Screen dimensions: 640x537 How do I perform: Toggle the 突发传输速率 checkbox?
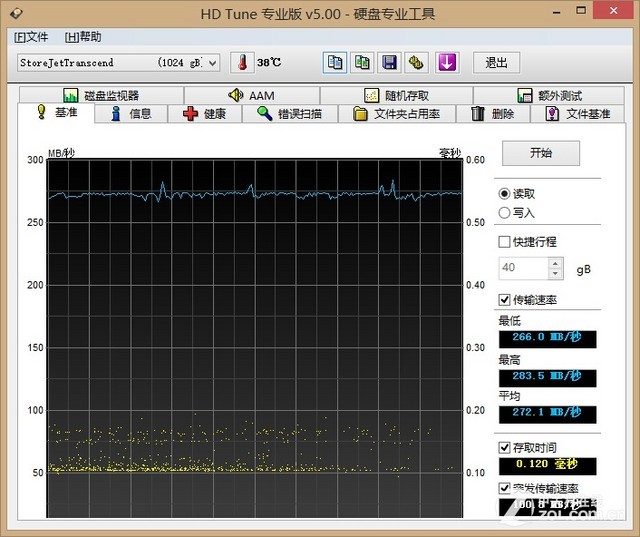pyautogui.click(x=504, y=488)
